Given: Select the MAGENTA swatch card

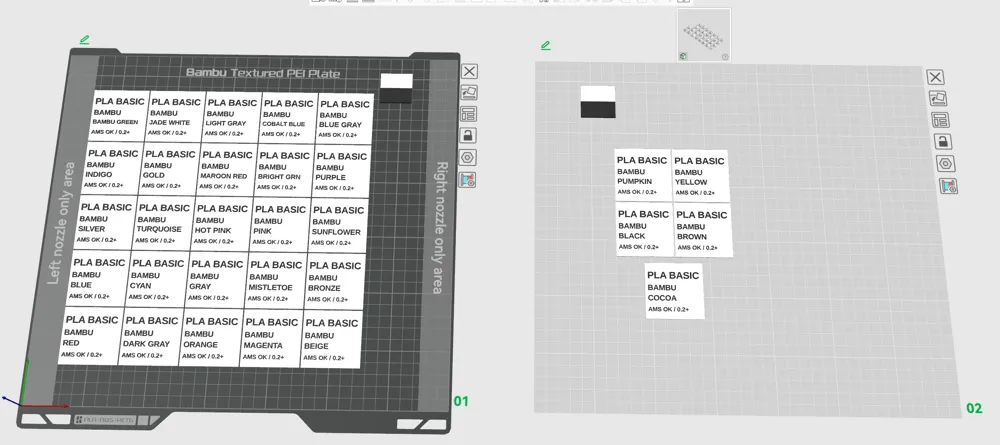Looking at the screenshot, I should coord(271,338).
